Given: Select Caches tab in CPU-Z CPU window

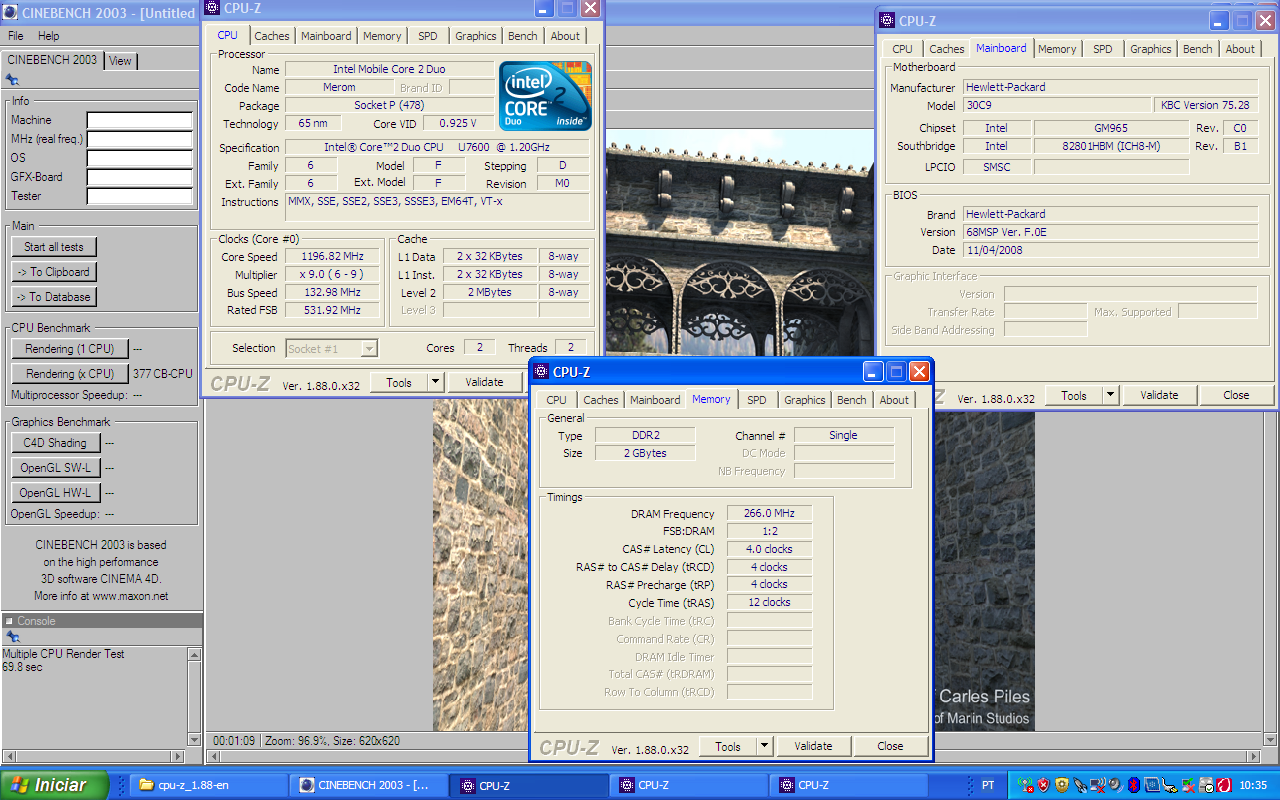Looking at the screenshot, I should click(x=271, y=36).
